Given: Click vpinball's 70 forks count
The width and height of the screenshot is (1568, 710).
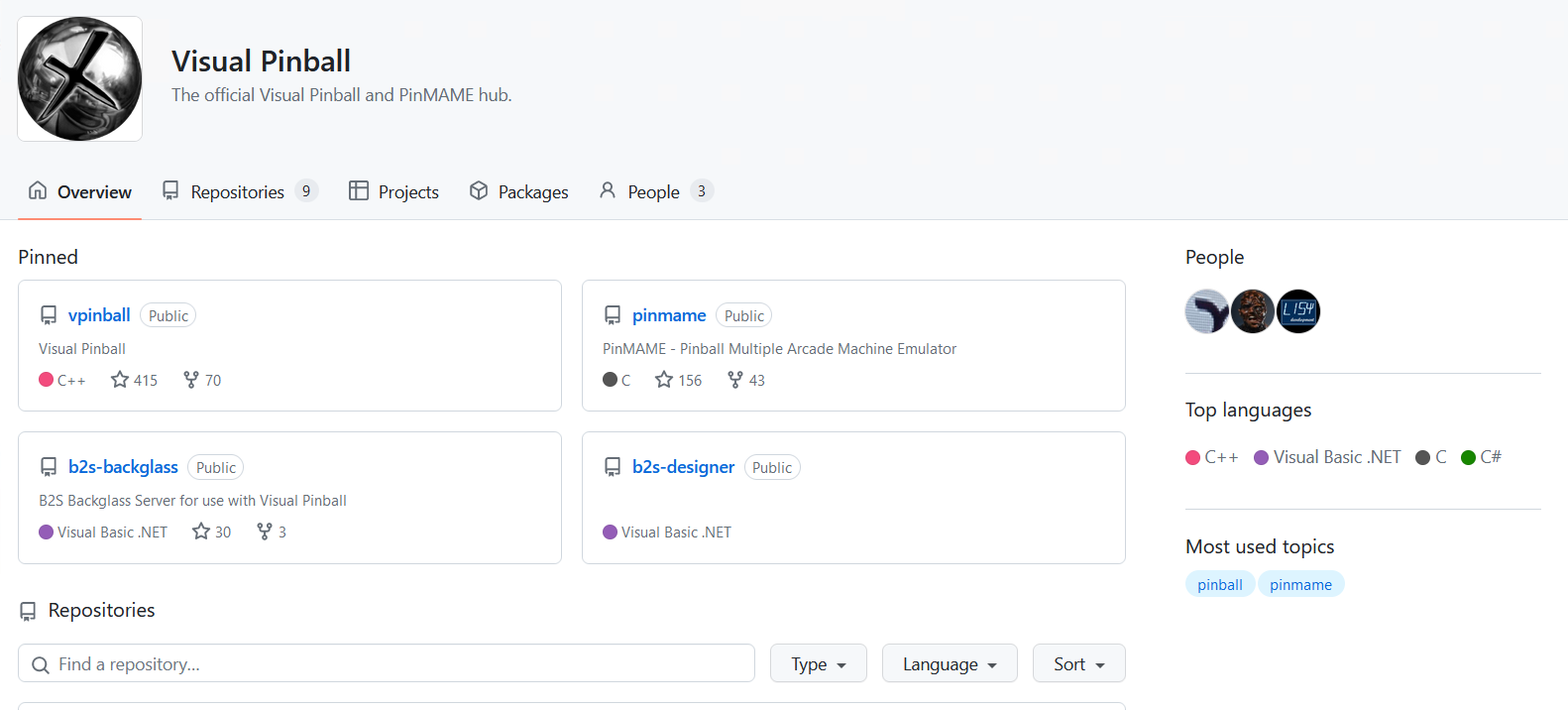Looking at the screenshot, I should click(213, 381).
